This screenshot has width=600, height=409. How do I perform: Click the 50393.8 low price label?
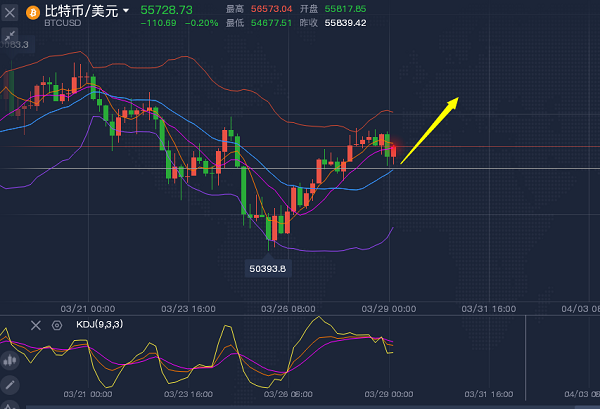[x=268, y=268]
